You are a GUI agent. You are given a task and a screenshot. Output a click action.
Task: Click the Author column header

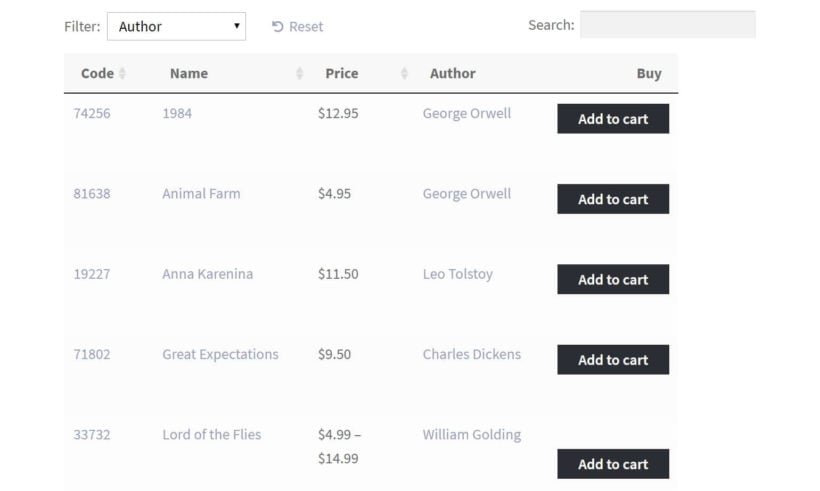pyautogui.click(x=452, y=73)
